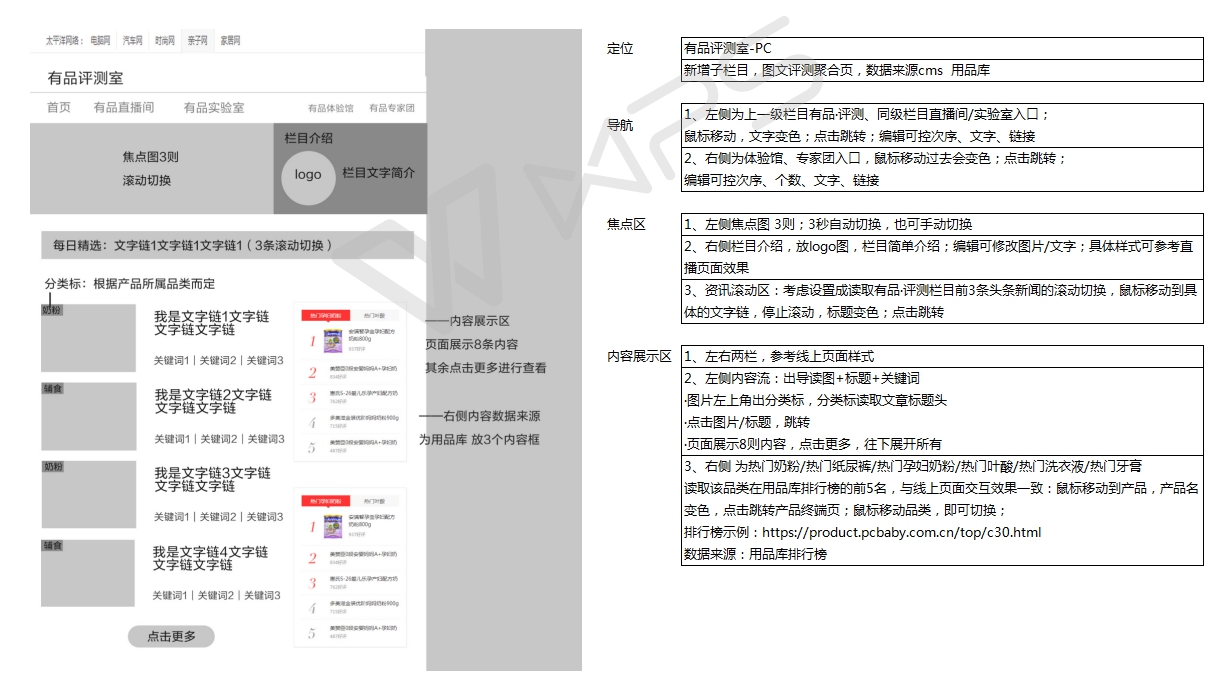This screenshot has height=693, width=1221.
Task: Select 亲子网 in the top network bar
Action: coord(197,41)
